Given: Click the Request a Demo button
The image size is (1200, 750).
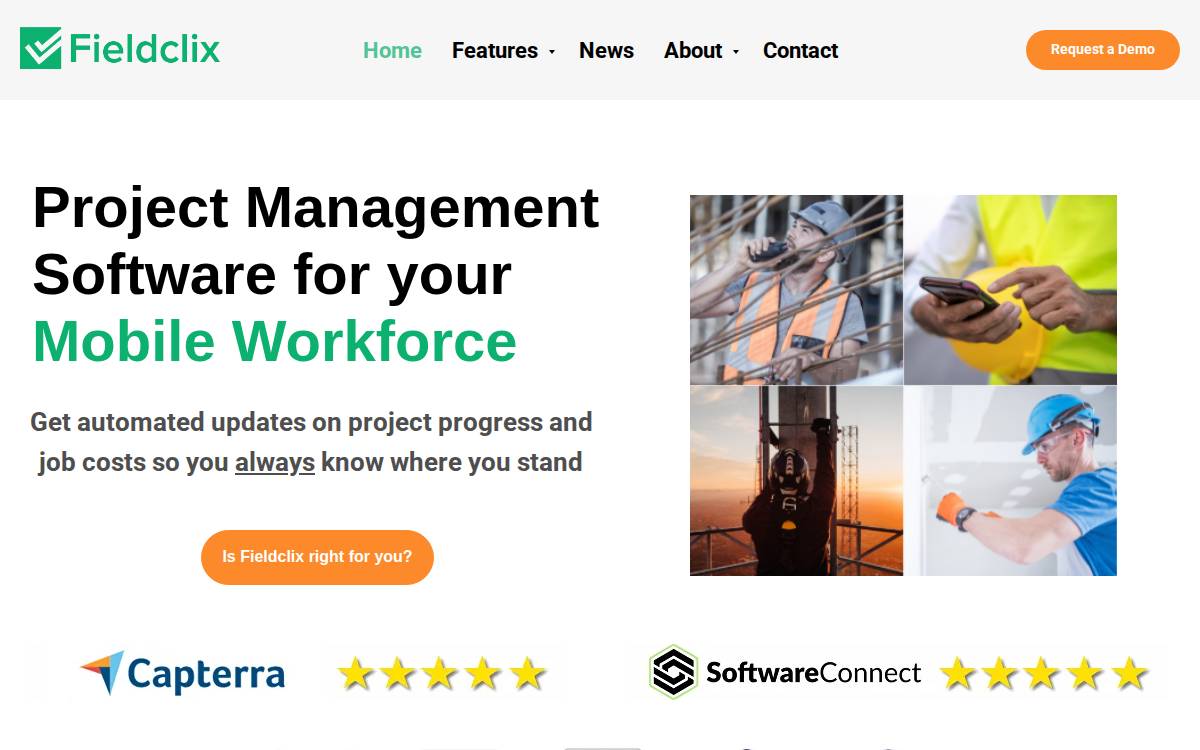Looking at the screenshot, I should click(x=1102, y=49).
